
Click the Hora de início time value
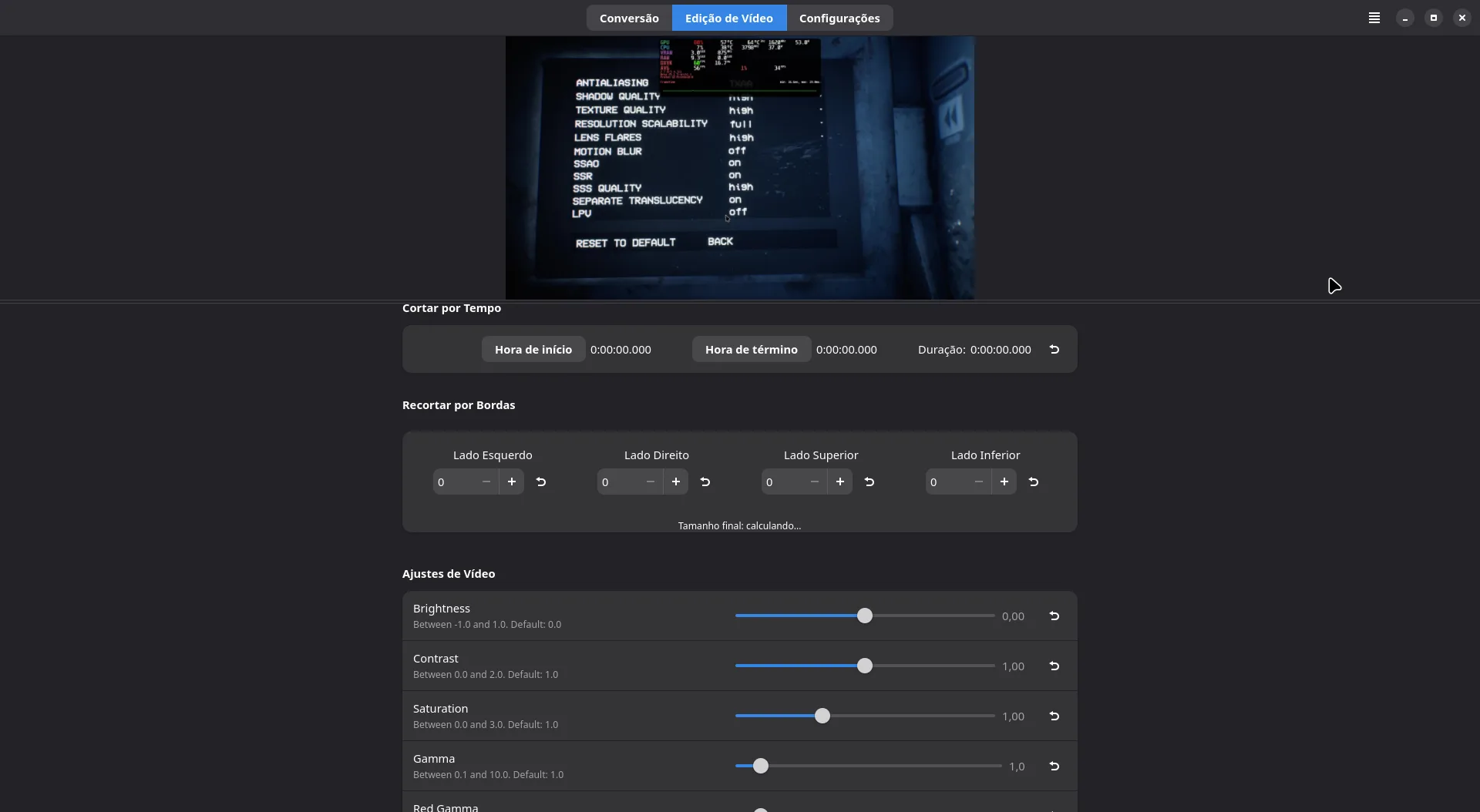(x=621, y=350)
